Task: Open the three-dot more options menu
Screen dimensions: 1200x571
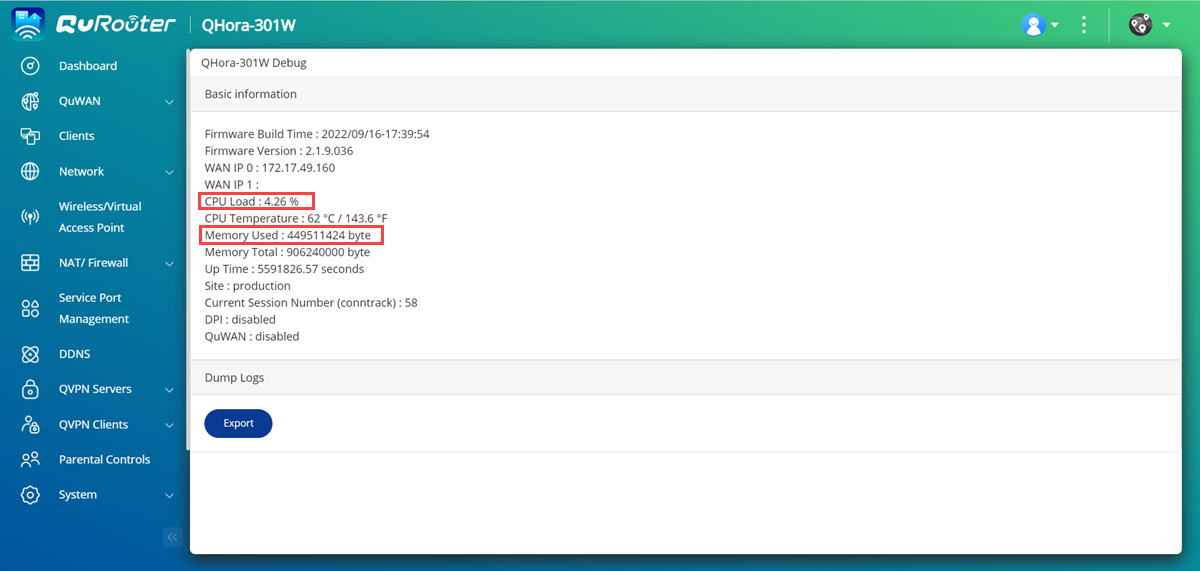Action: click(x=1084, y=25)
